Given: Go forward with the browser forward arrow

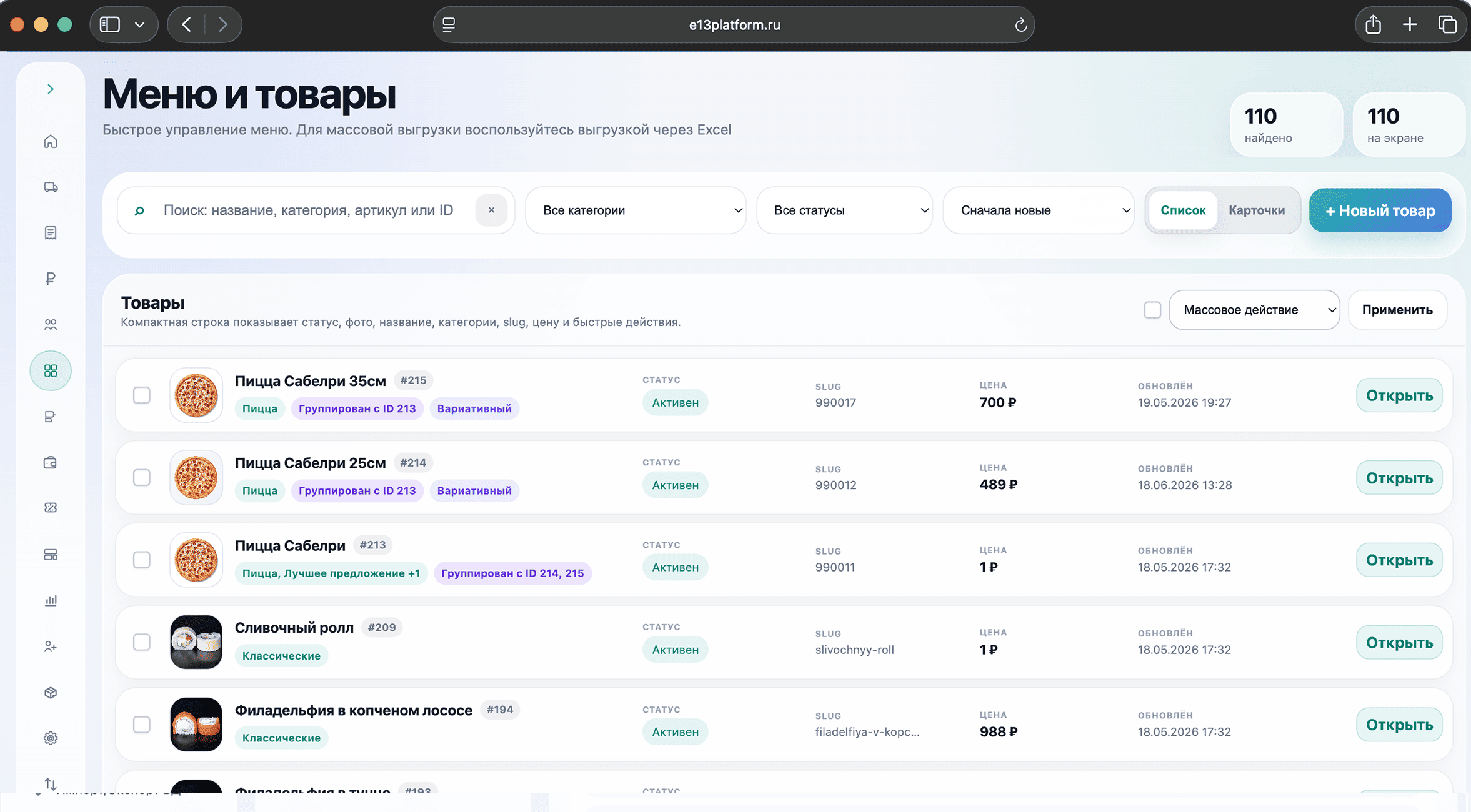Looking at the screenshot, I should (x=222, y=24).
